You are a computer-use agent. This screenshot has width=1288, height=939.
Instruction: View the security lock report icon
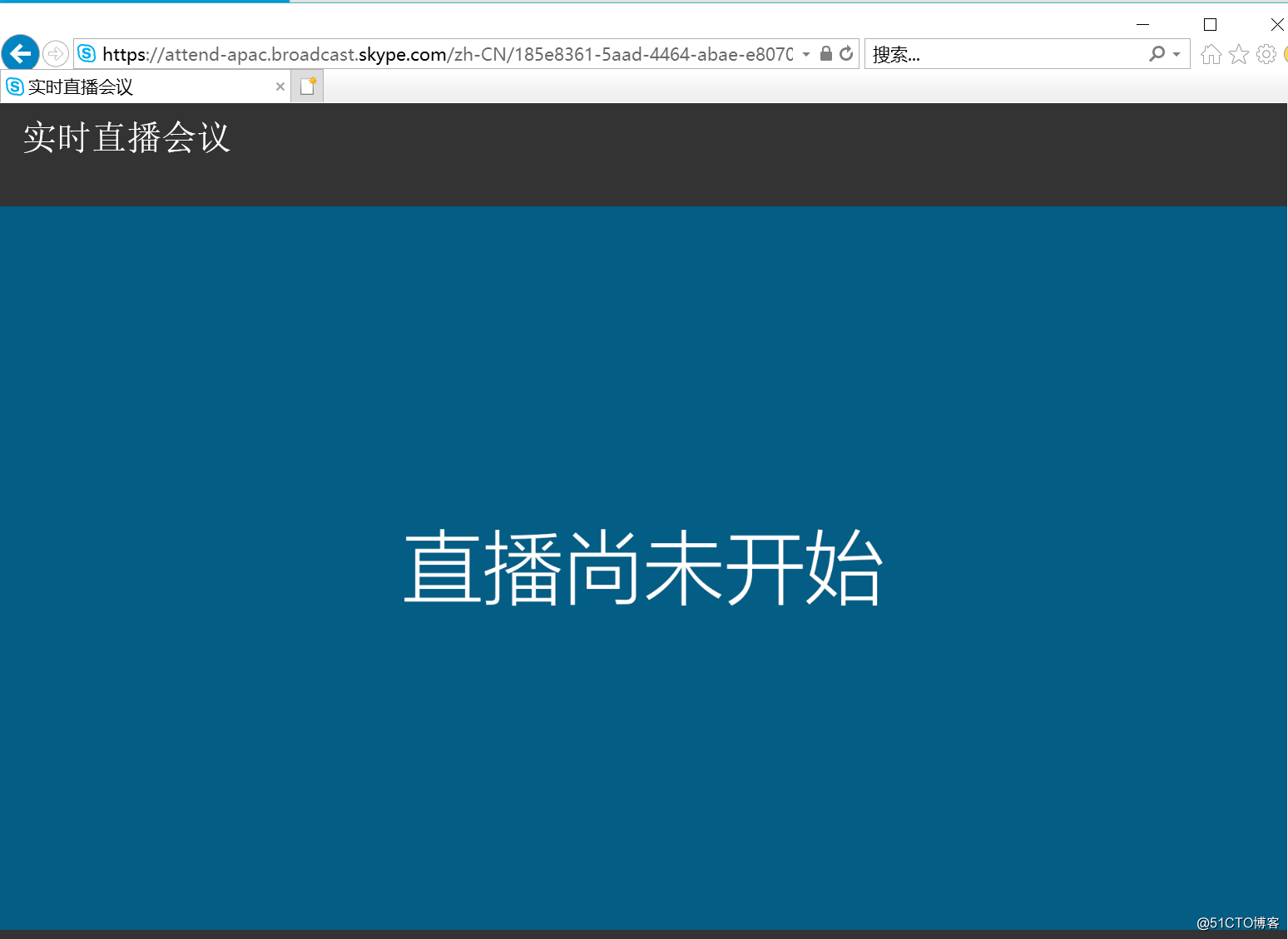(826, 53)
